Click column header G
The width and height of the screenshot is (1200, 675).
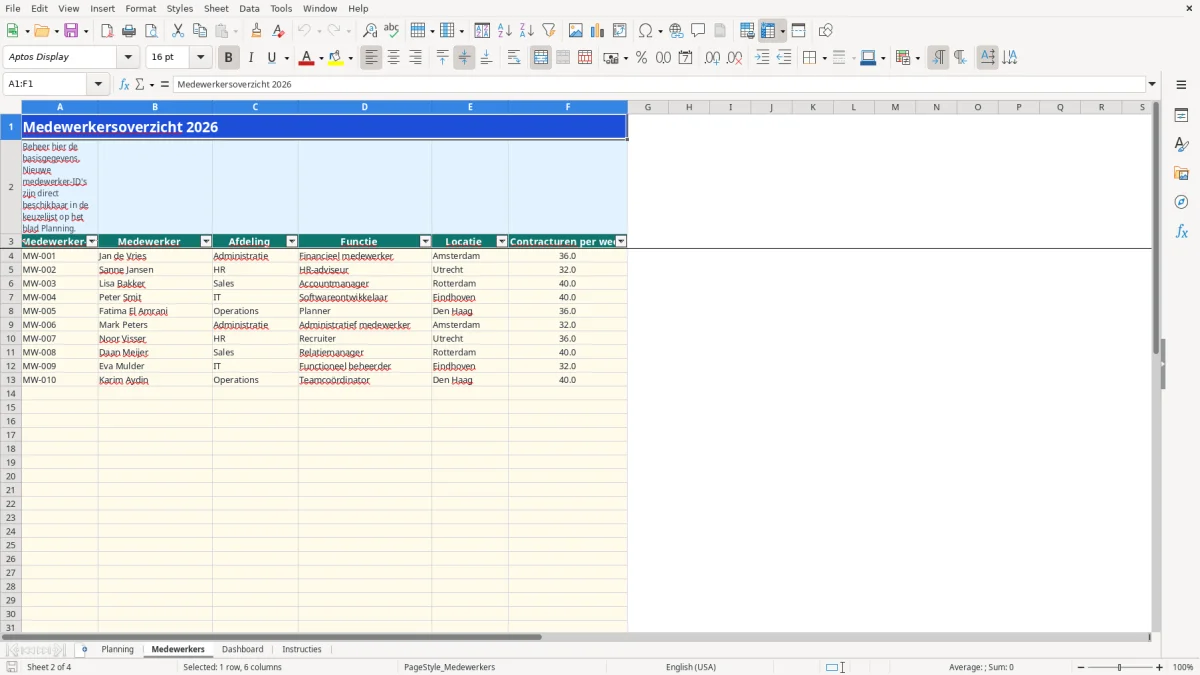pyautogui.click(x=648, y=107)
